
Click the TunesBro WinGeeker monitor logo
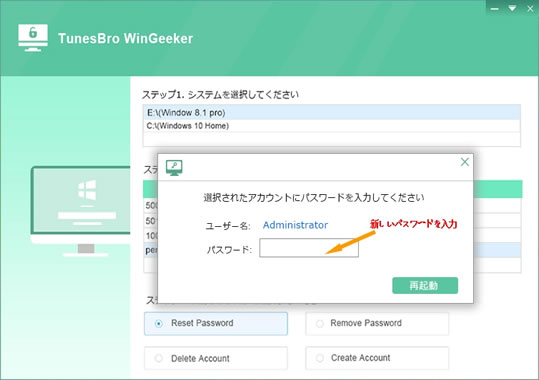point(33,37)
